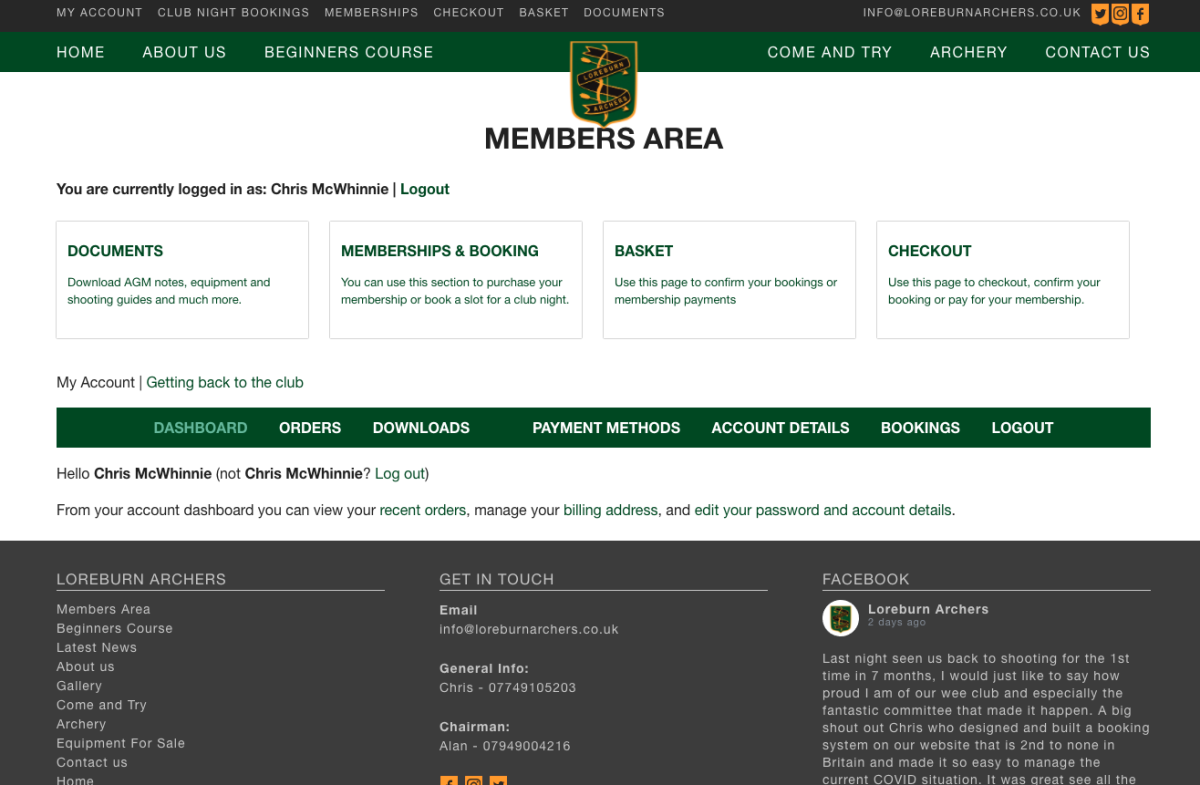Open the Memberships & Booking card
Image resolution: width=1200 pixels, height=785 pixels.
[455, 279]
